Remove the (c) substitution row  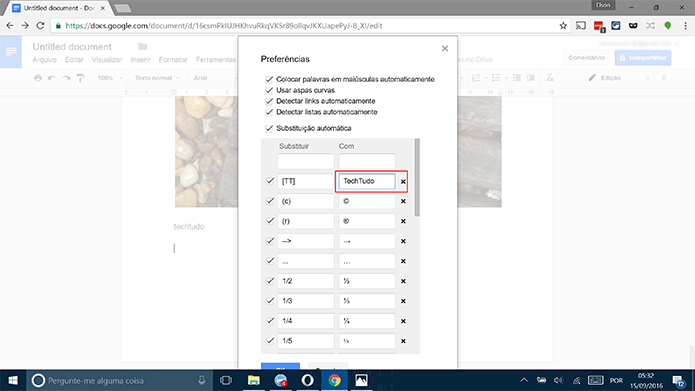[x=403, y=201]
